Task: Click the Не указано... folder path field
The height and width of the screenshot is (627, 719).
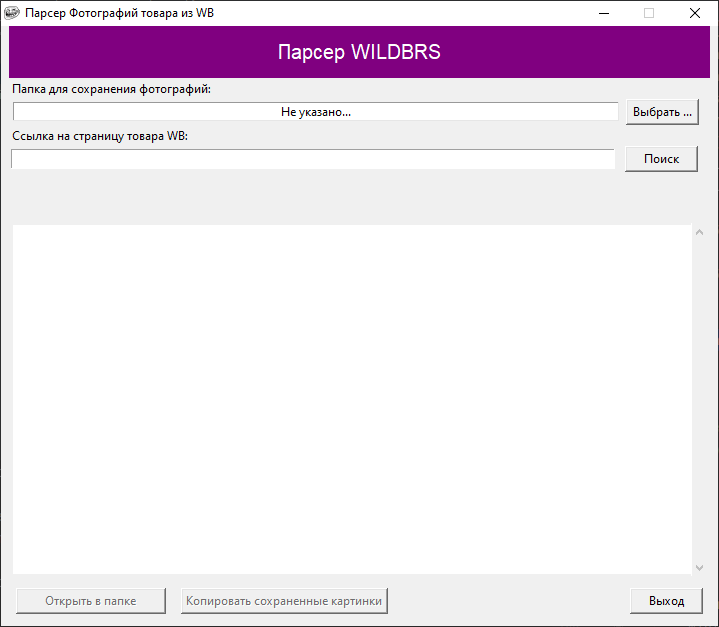Action: [315, 112]
